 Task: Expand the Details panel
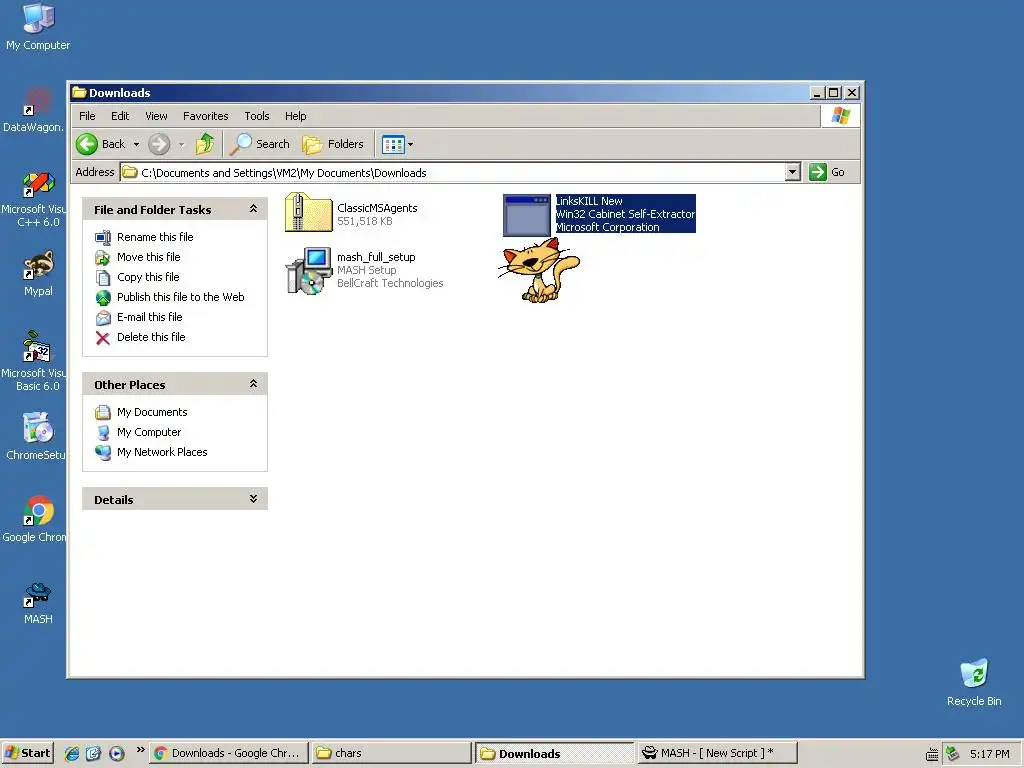[253, 499]
